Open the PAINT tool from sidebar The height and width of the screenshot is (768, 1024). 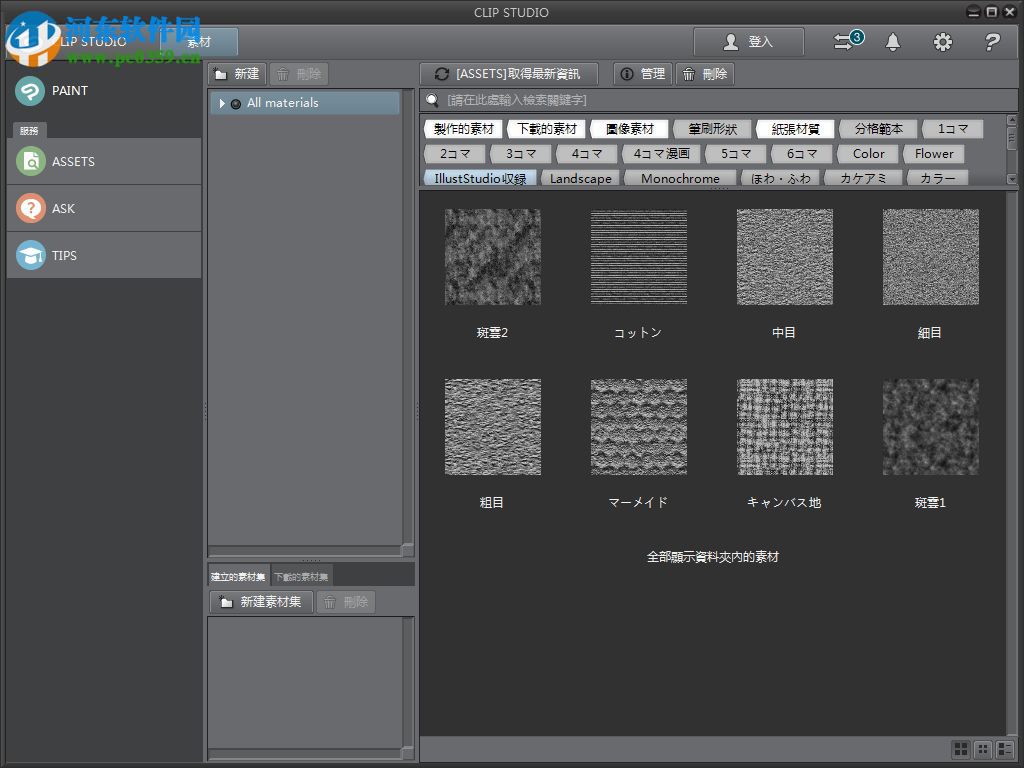[60, 91]
